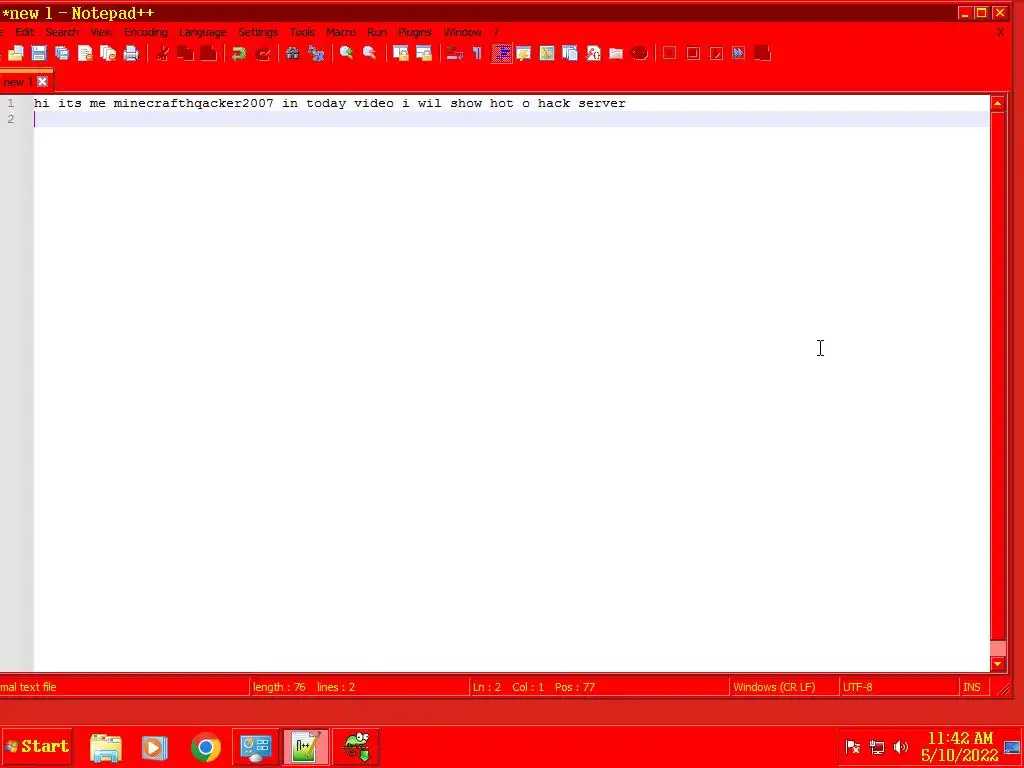Show the Document Map panel
Viewport: 1024px width, 768px height.
coord(547,54)
